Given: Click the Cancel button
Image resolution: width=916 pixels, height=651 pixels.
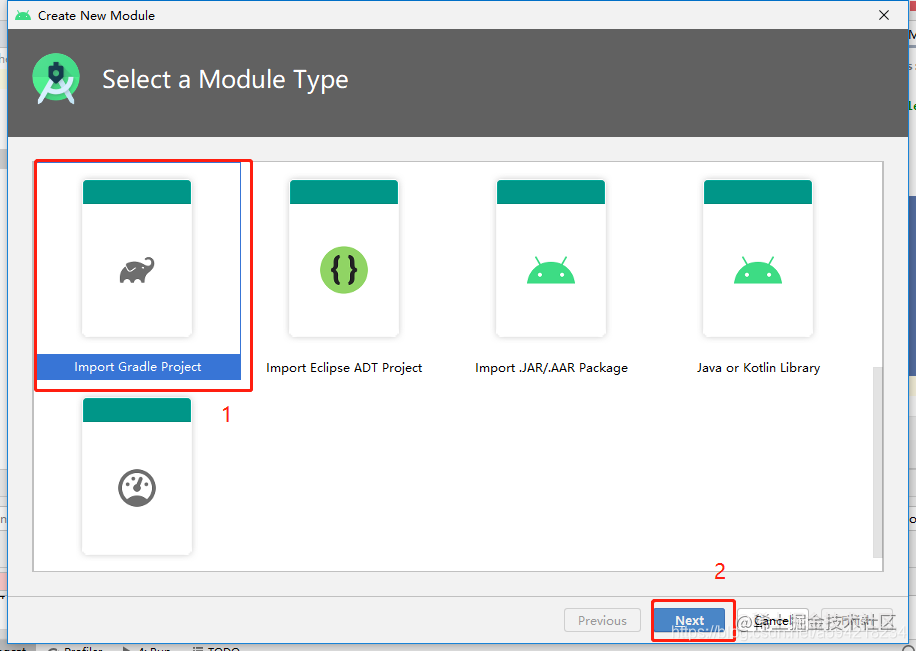Looking at the screenshot, I should 773,620.
